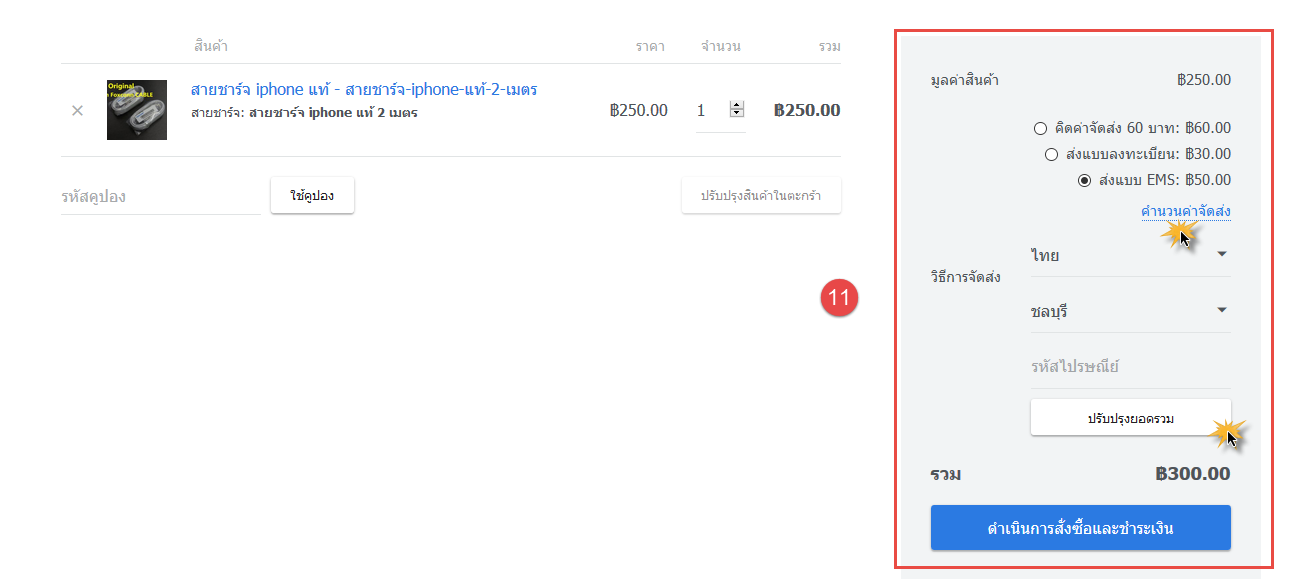Open the province dropdown showing ชลบุรี
1296x579 pixels.
[x=1130, y=311]
